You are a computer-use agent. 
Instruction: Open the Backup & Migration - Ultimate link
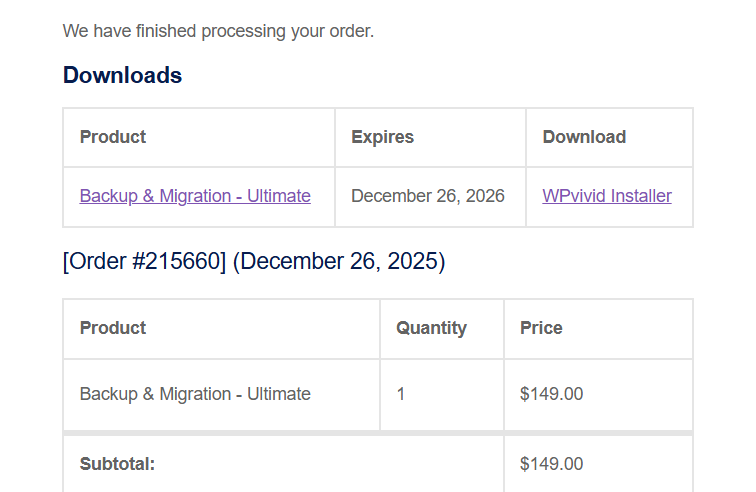[195, 196]
